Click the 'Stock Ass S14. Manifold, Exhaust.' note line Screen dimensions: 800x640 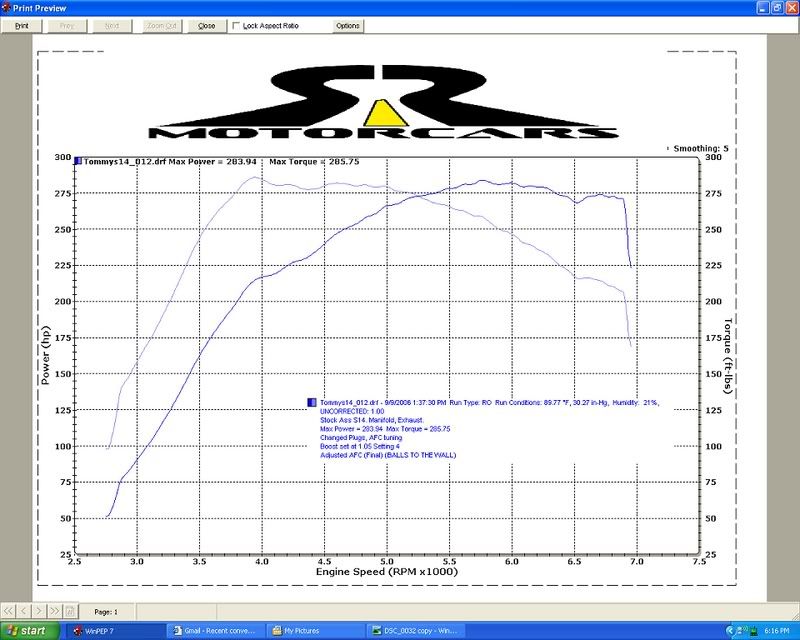click(x=372, y=420)
